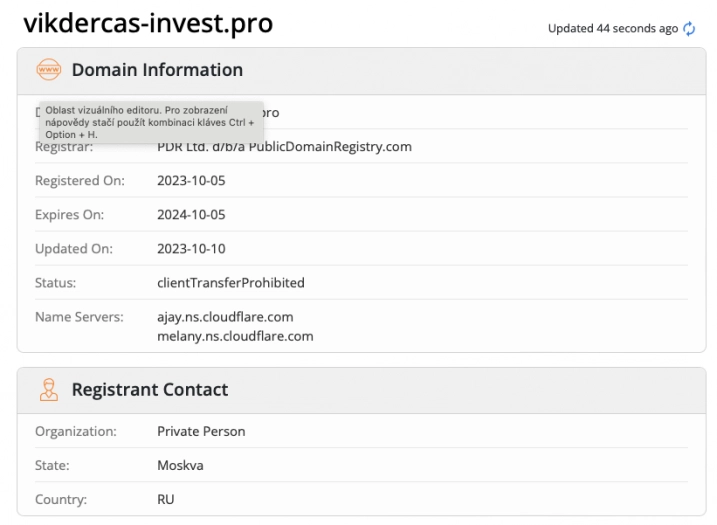Screen dimensions: 717x525
Task: Click the registrar PDR Ltd. value
Action: point(284,147)
